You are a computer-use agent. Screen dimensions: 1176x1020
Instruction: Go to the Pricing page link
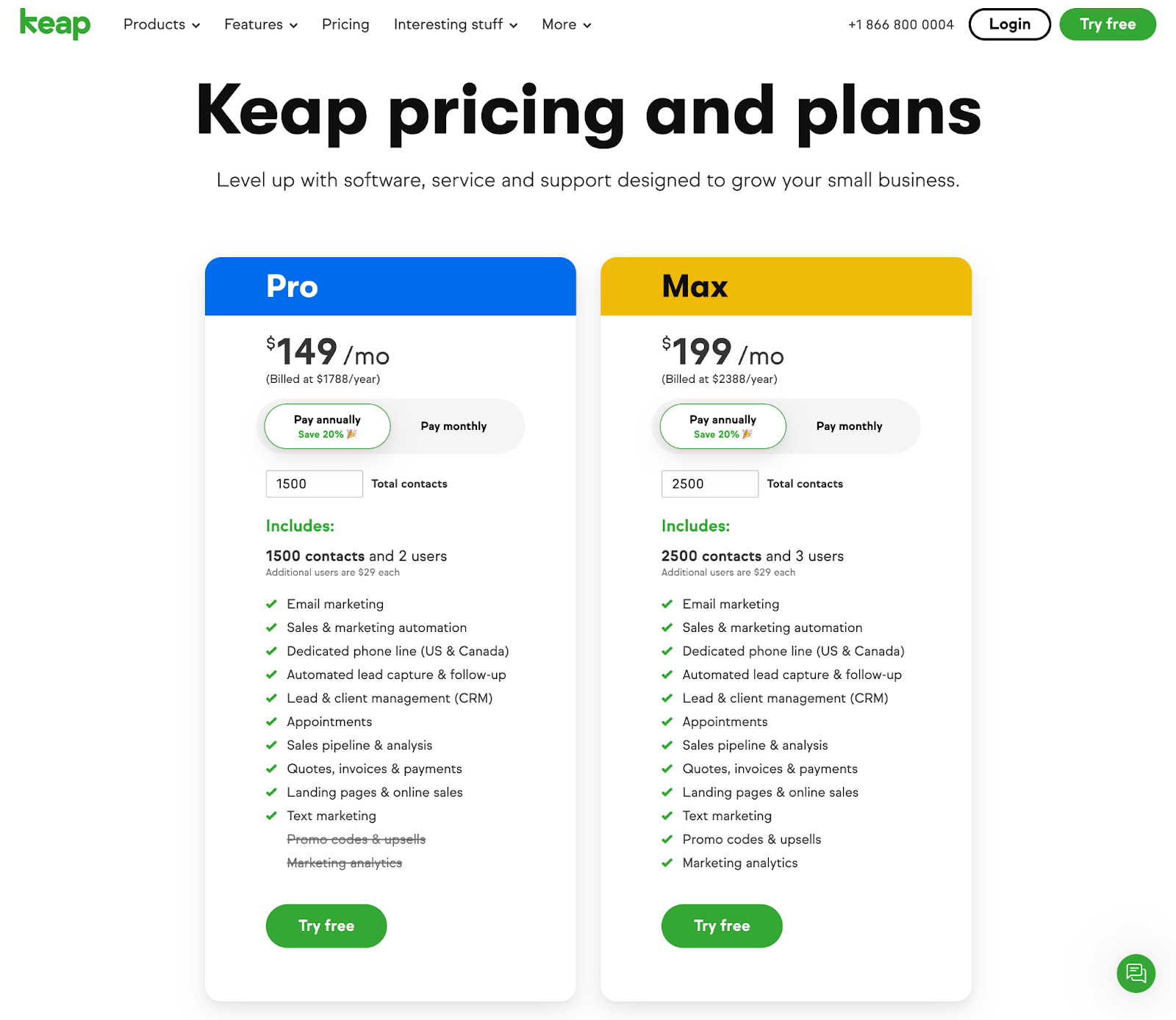pos(345,25)
